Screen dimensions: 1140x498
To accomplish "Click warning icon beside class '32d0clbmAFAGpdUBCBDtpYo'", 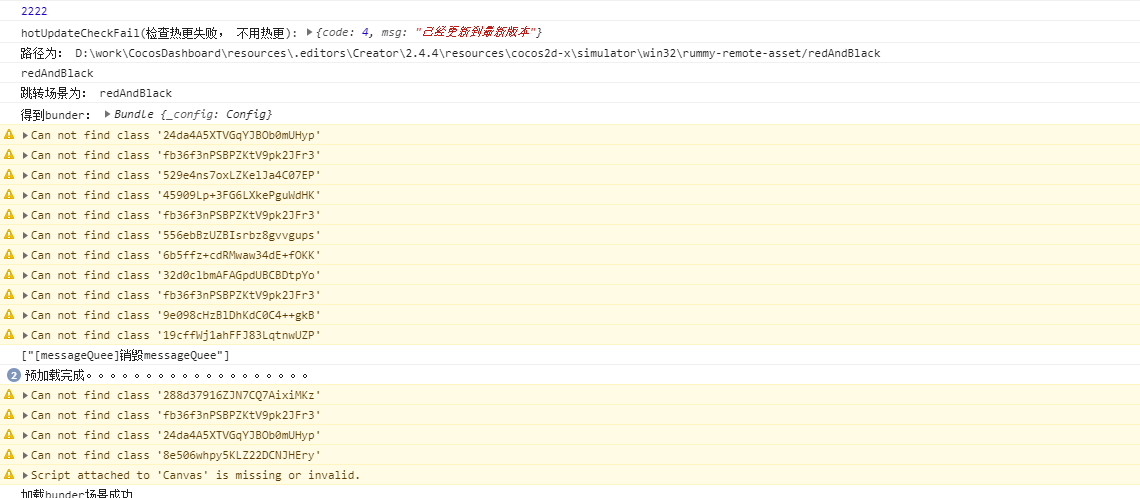I will pos(9,275).
